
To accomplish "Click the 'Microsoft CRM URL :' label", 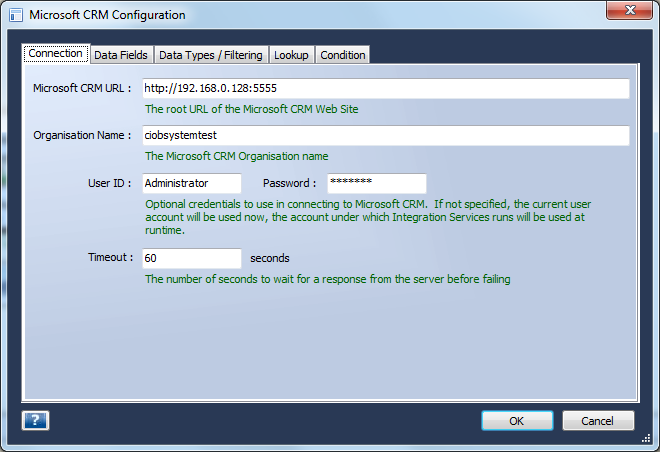I will pyautogui.click(x=82, y=88).
